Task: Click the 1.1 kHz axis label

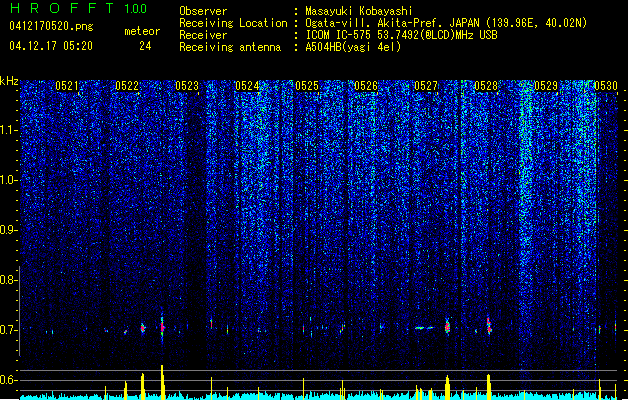Action: pyautogui.click(x=8, y=130)
